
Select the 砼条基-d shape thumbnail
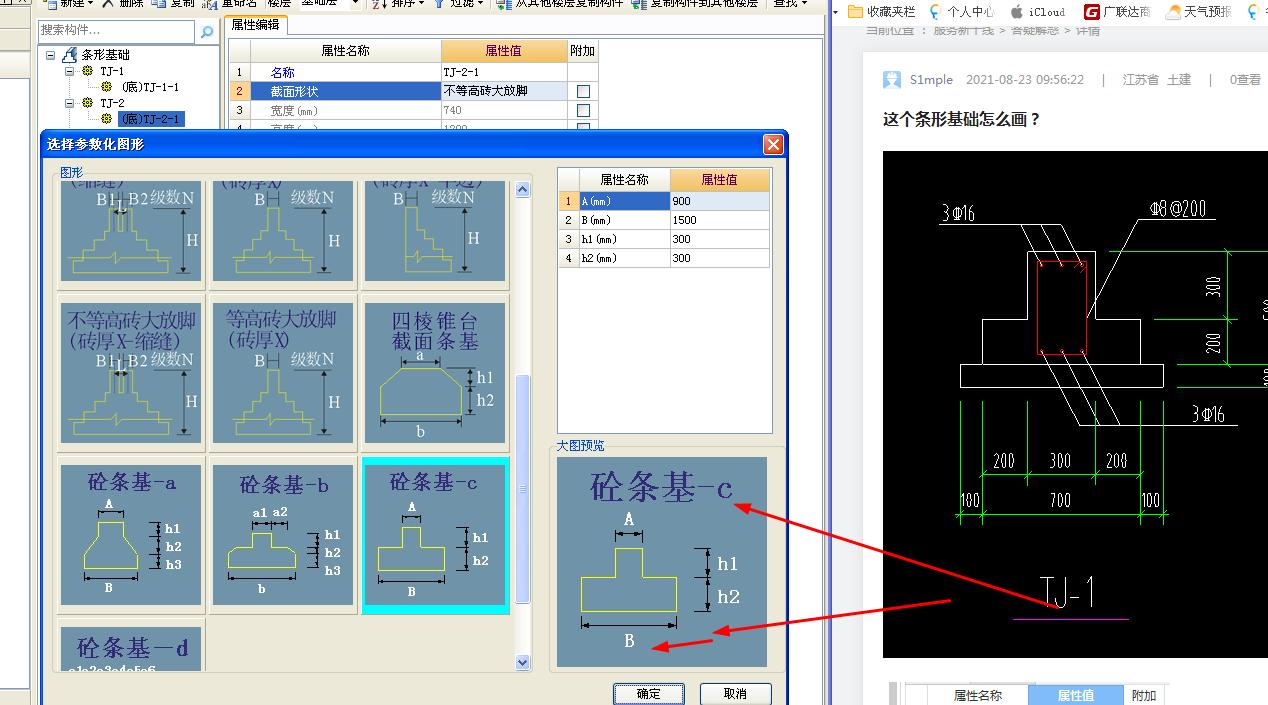[x=131, y=647]
